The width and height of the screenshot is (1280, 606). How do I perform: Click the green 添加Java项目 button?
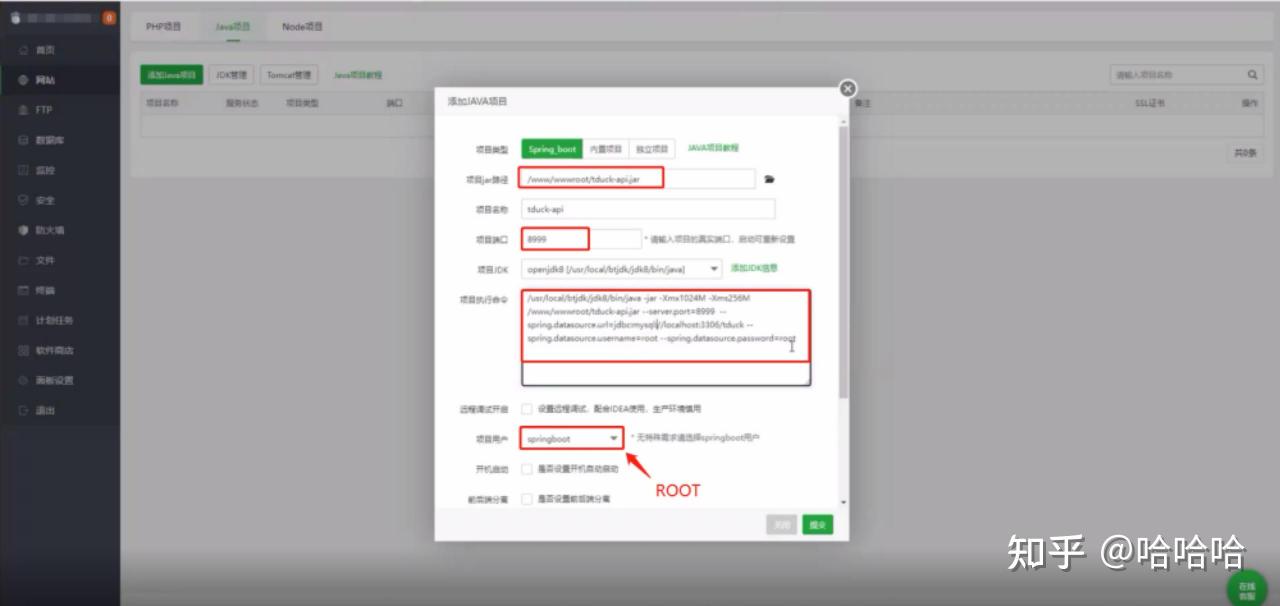coord(172,75)
